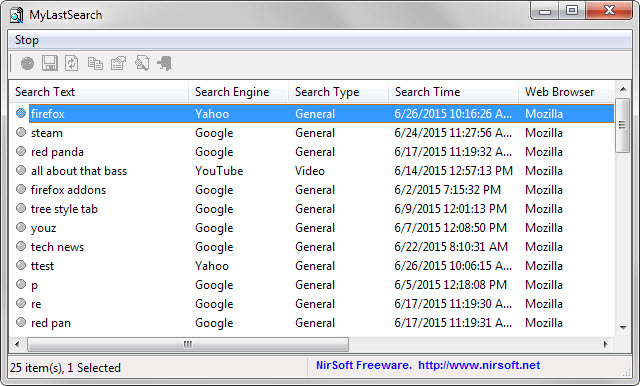Select the 'firefox addons' search text
The image size is (640, 386).
pos(68,190)
